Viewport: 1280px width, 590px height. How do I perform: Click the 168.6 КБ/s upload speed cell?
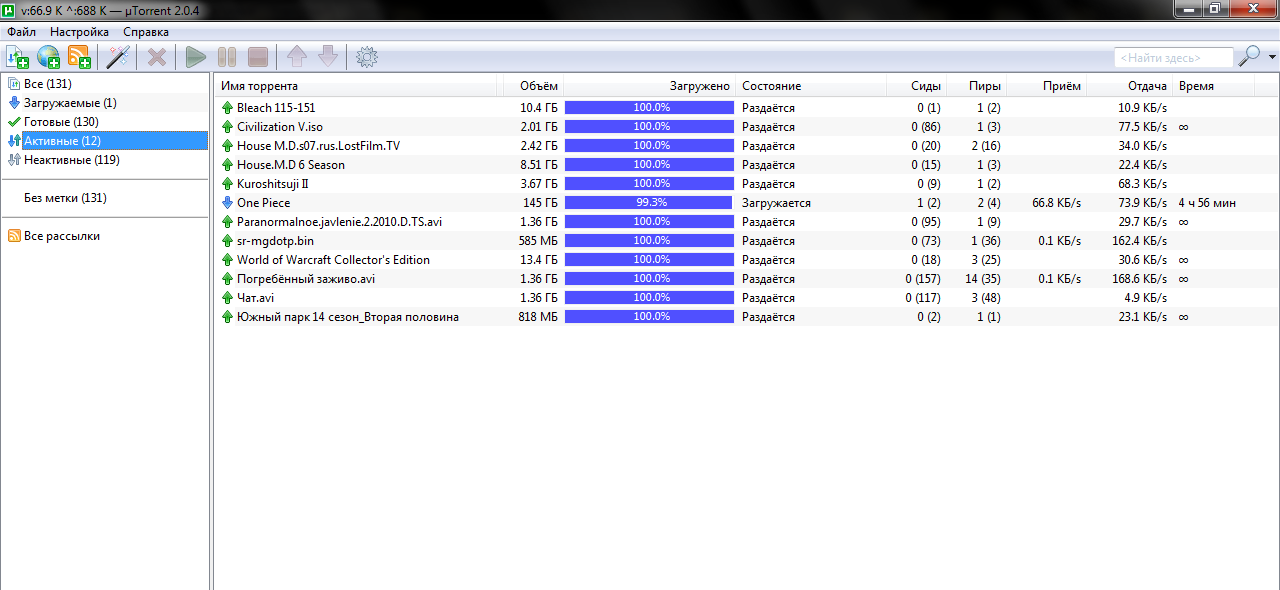coord(1139,278)
